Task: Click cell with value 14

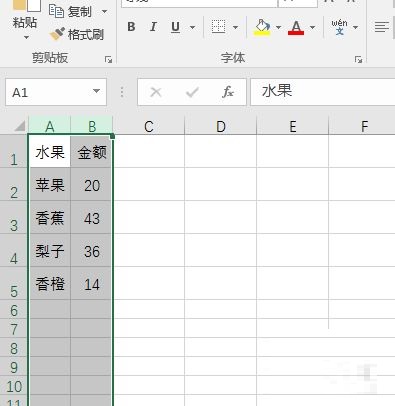Action: coord(92,283)
